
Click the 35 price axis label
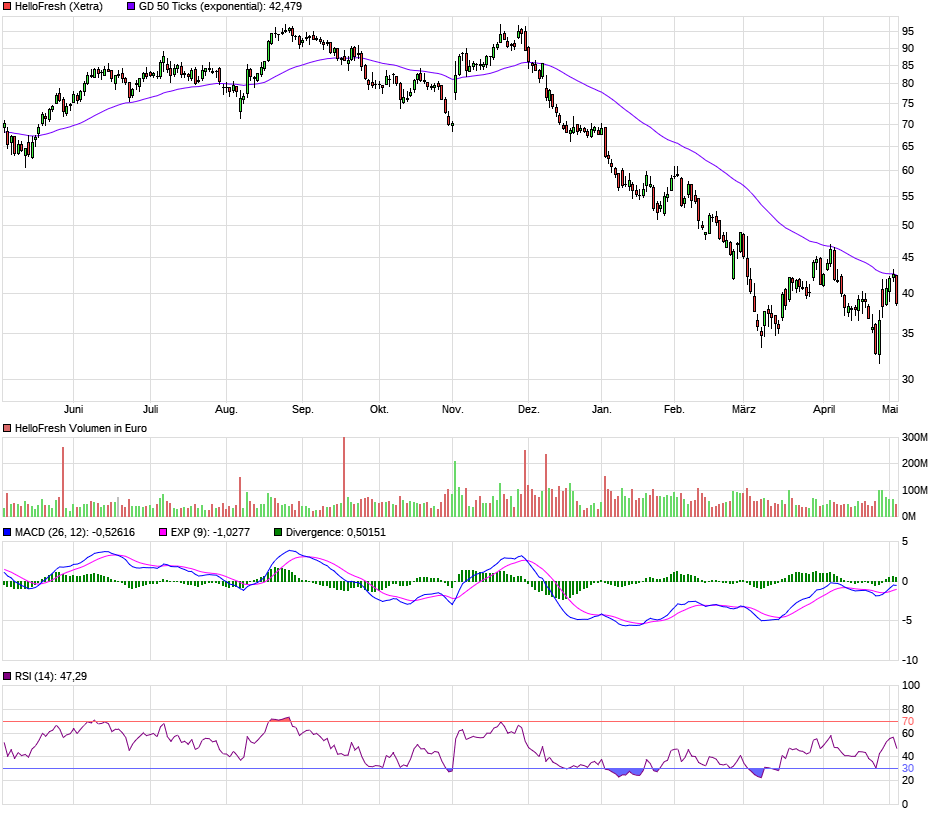point(908,333)
